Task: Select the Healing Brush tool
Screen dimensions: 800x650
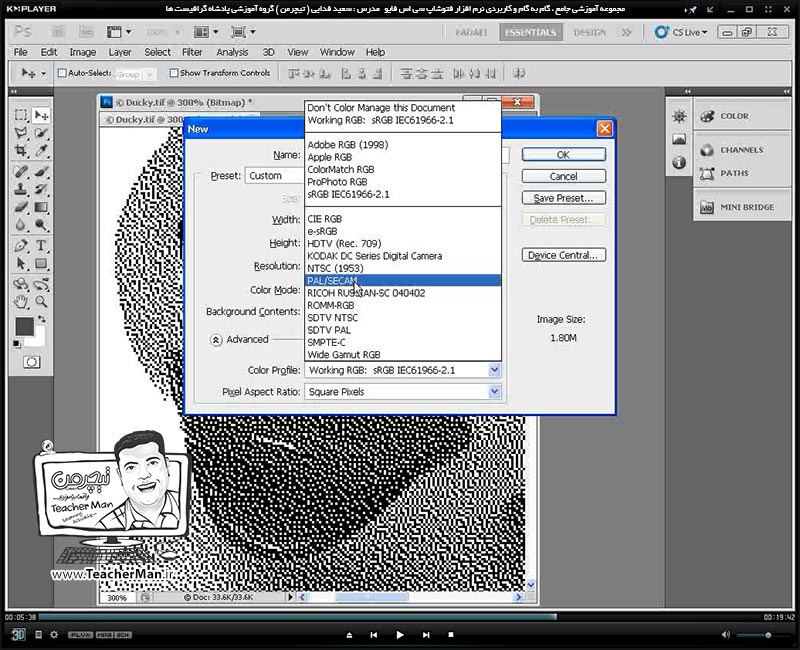Action: 20,171
